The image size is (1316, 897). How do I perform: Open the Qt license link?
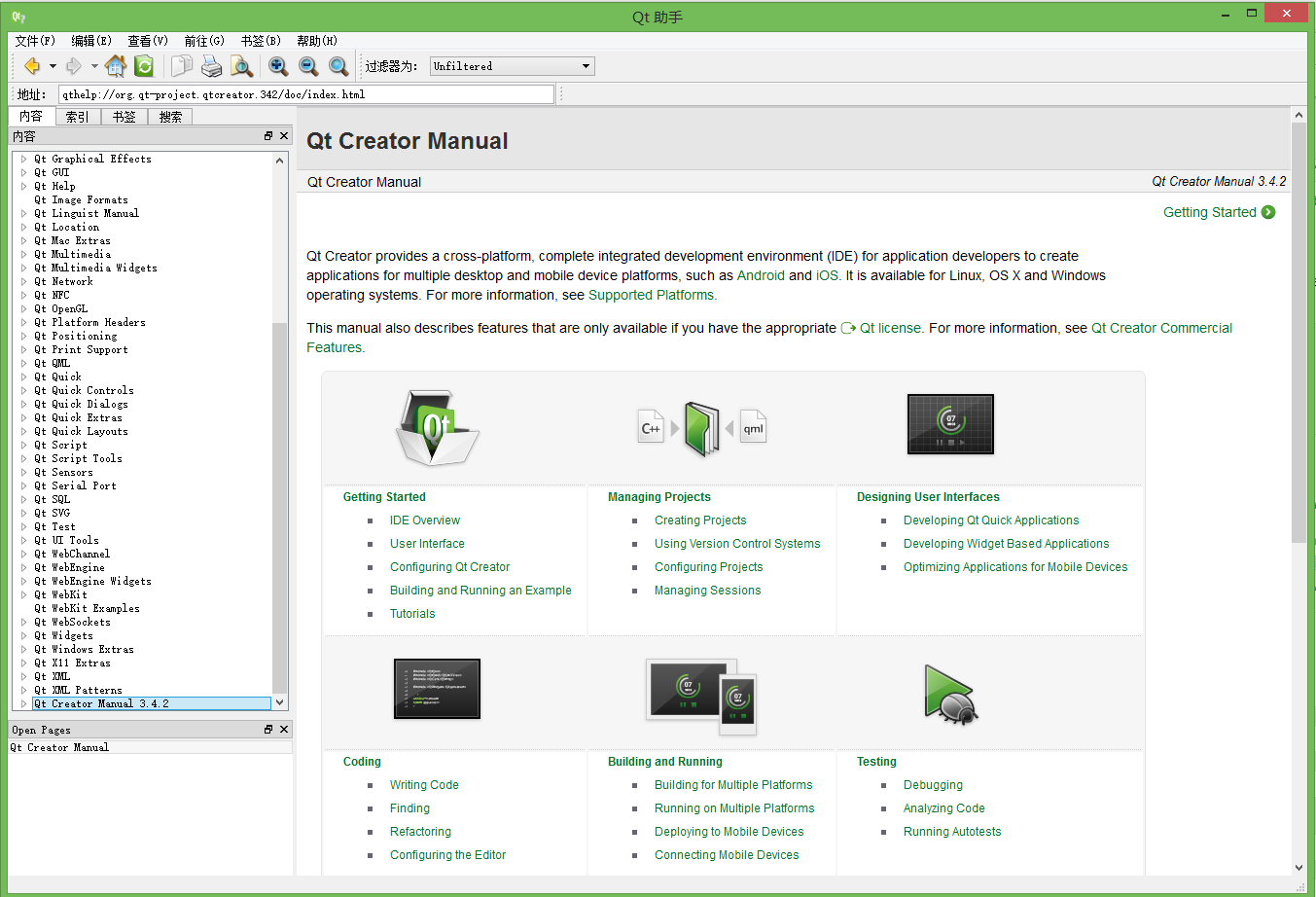[890, 328]
